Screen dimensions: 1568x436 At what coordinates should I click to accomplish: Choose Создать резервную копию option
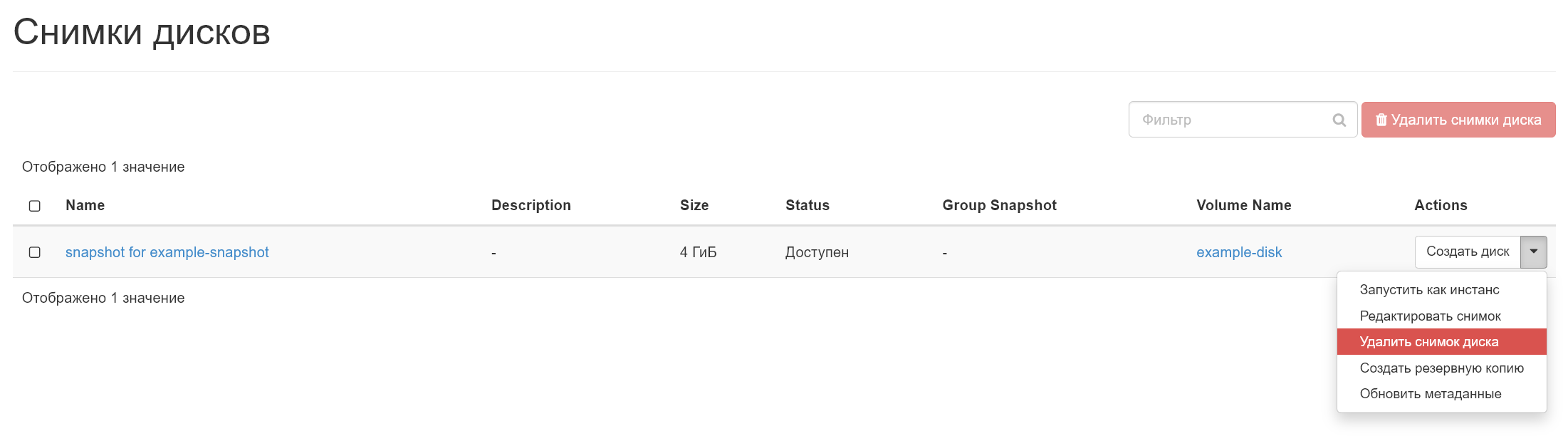pos(1441,368)
